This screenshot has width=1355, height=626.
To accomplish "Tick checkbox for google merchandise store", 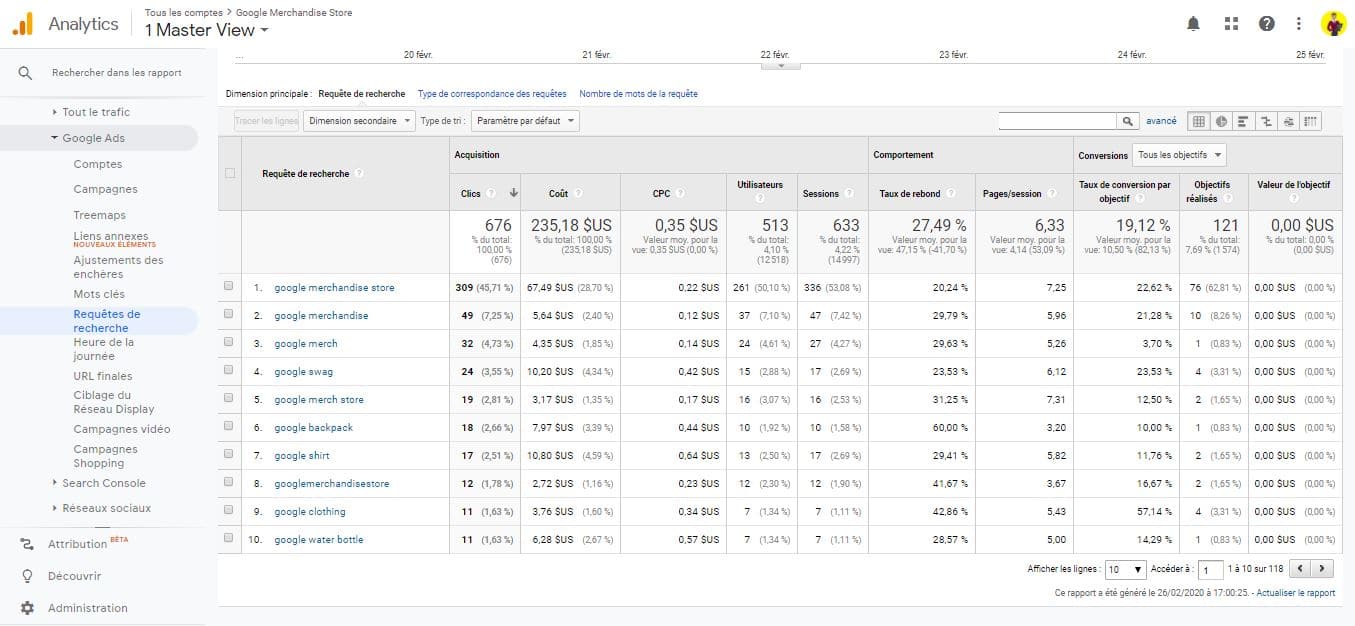I will [229, 287].
